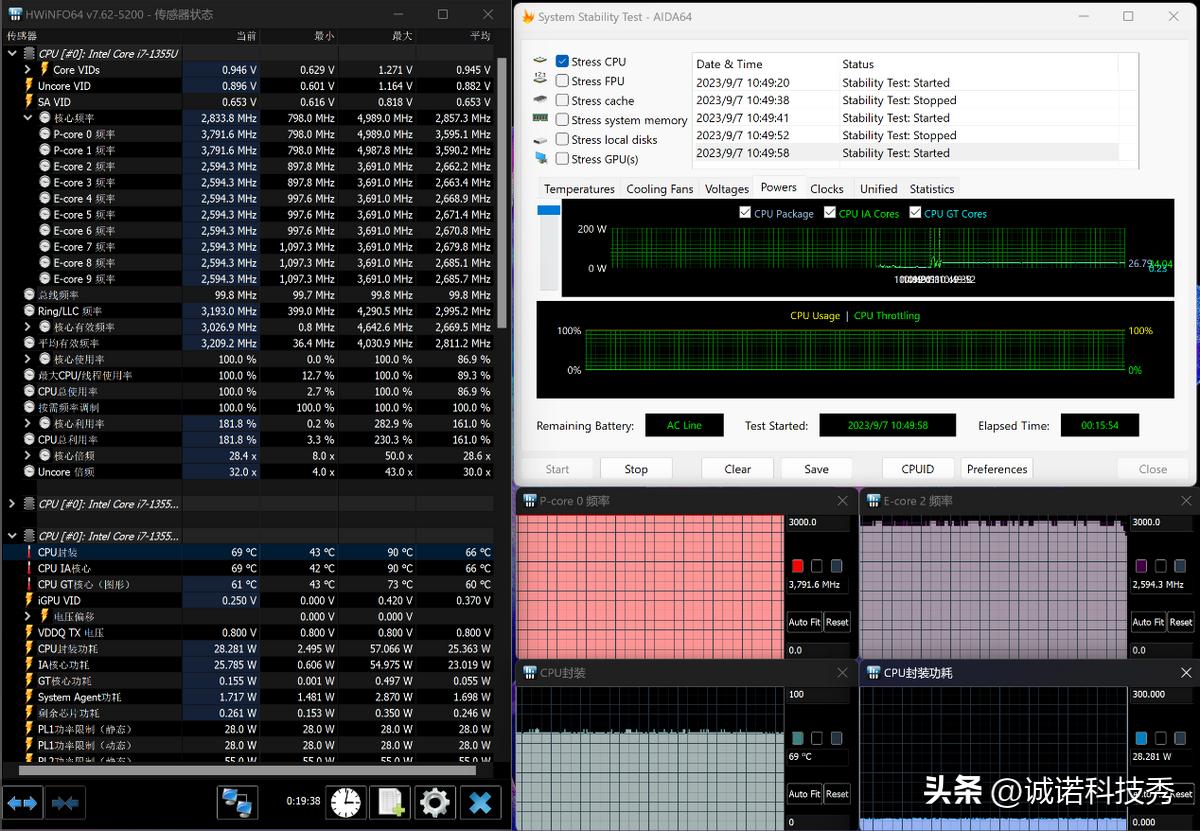Click the blue X close sensors icon
The image size is (1200, 831).
point(481,802)
